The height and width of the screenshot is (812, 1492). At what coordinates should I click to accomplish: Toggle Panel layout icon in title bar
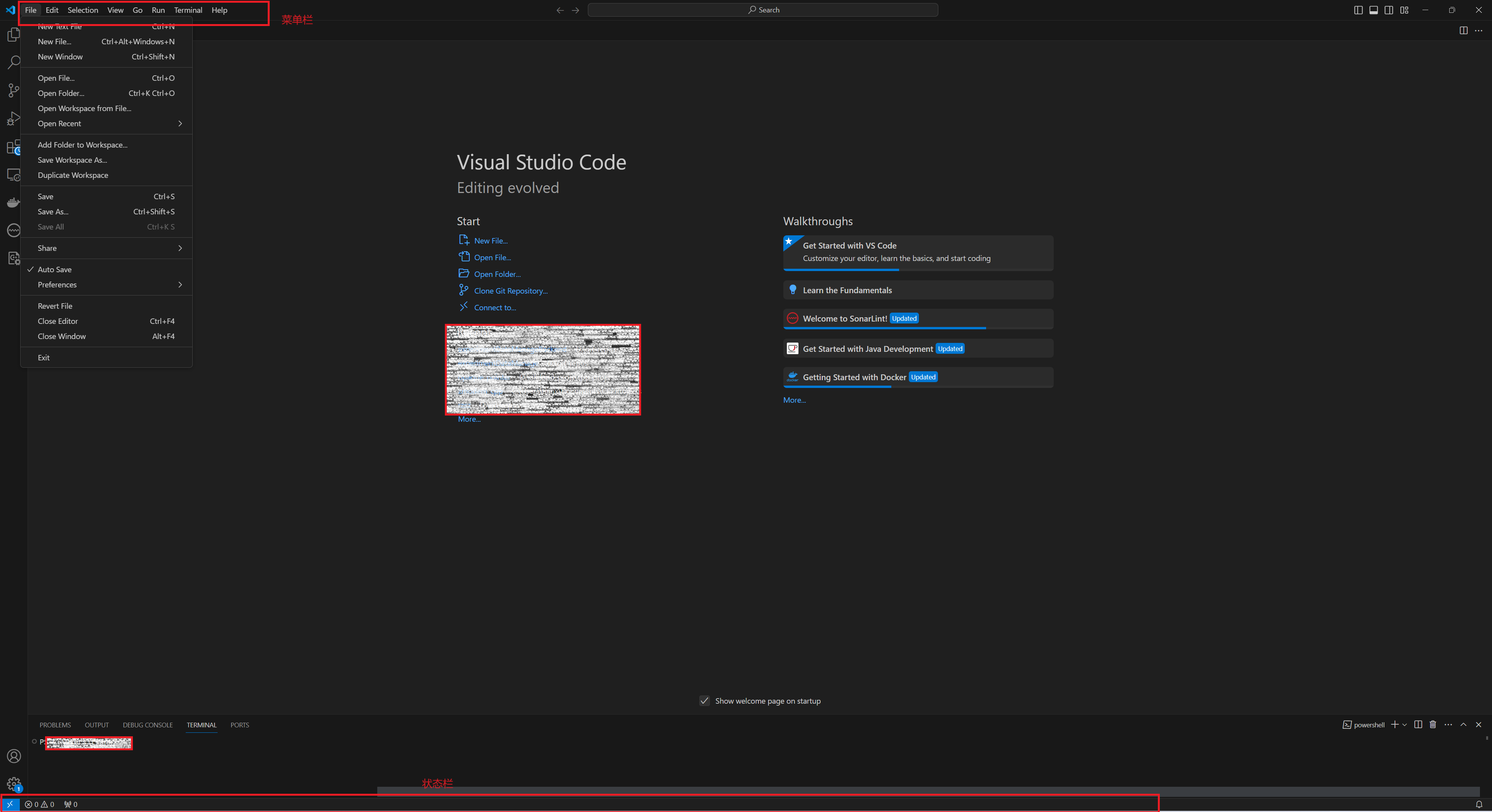pyautogui.click(x=1373, y=10)
